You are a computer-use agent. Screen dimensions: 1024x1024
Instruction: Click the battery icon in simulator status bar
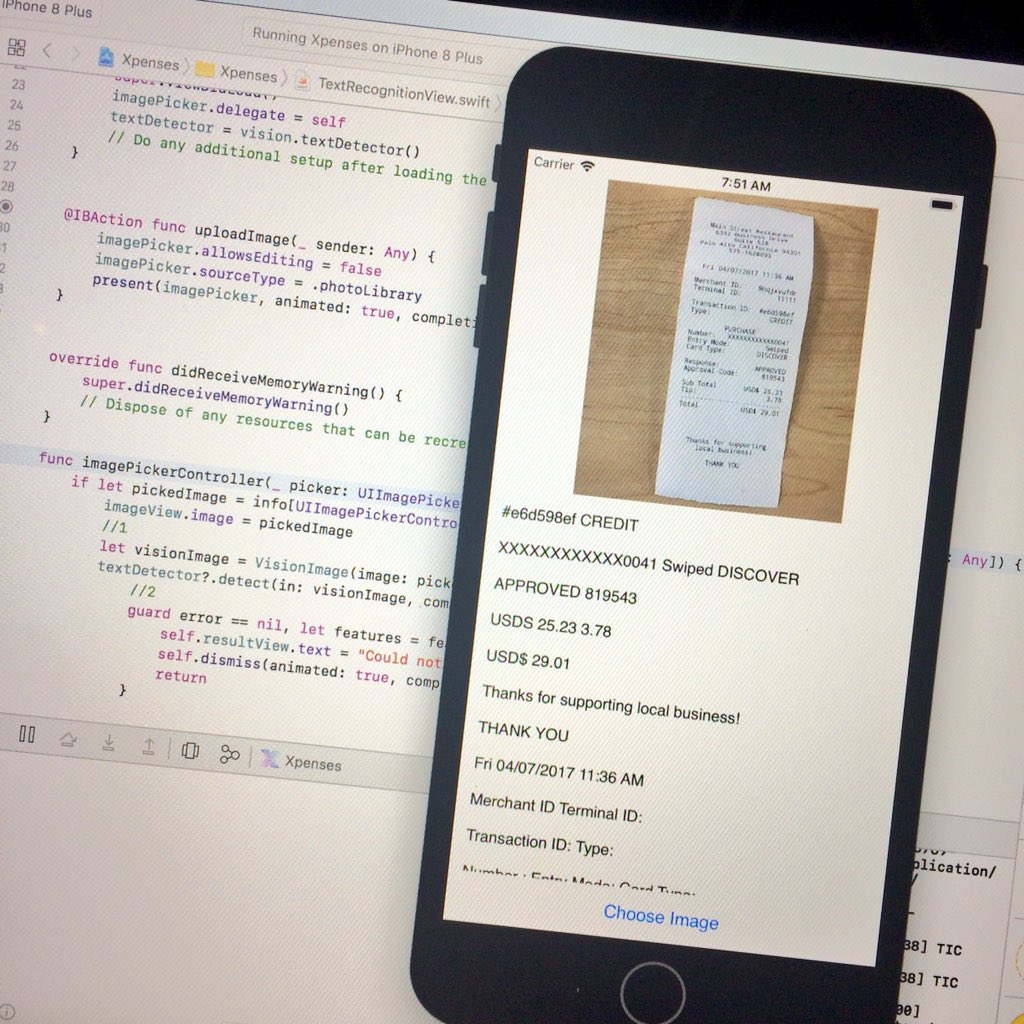[942, 204]
